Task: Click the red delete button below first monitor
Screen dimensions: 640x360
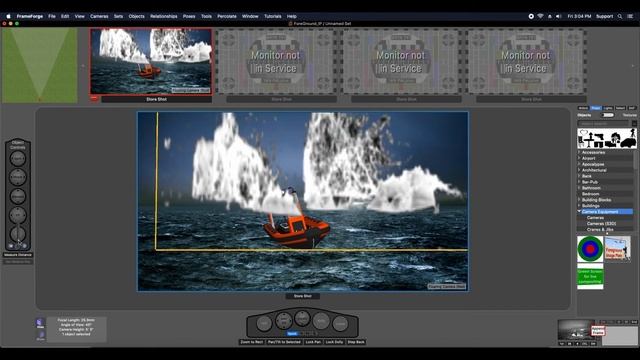Action: [94, 98]
